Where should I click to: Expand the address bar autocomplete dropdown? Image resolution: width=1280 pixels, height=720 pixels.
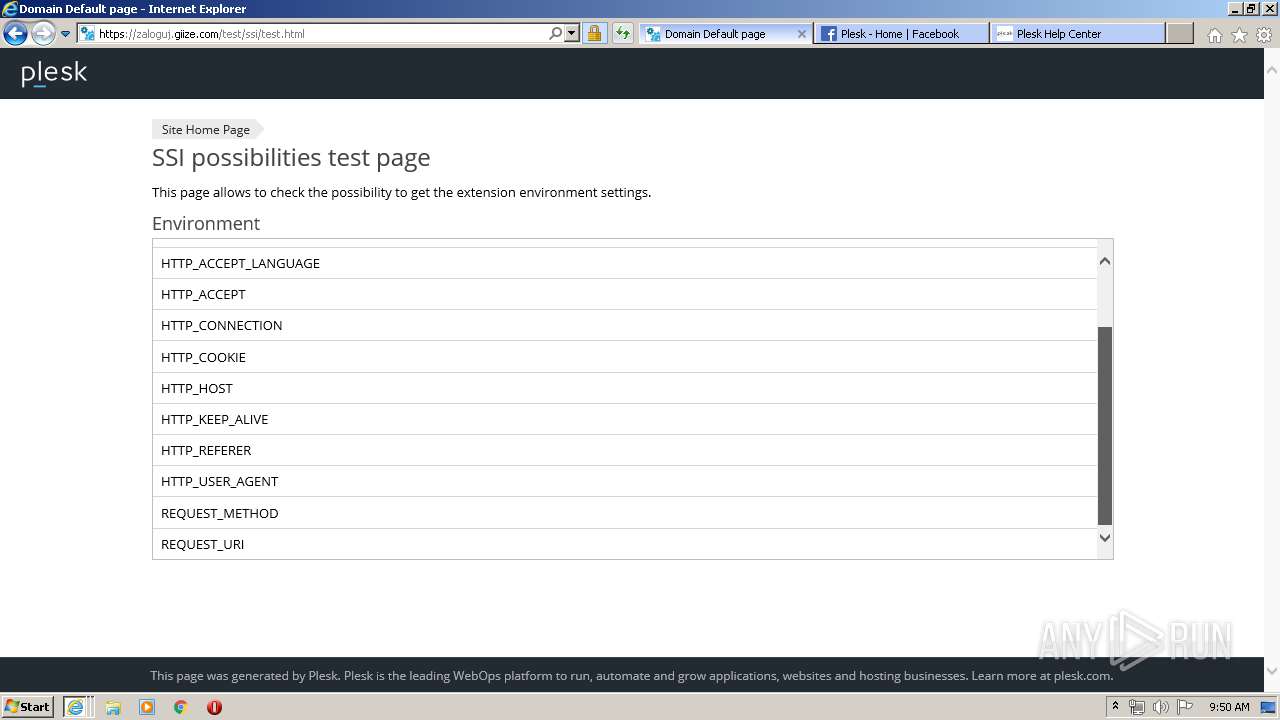[572, 33]
